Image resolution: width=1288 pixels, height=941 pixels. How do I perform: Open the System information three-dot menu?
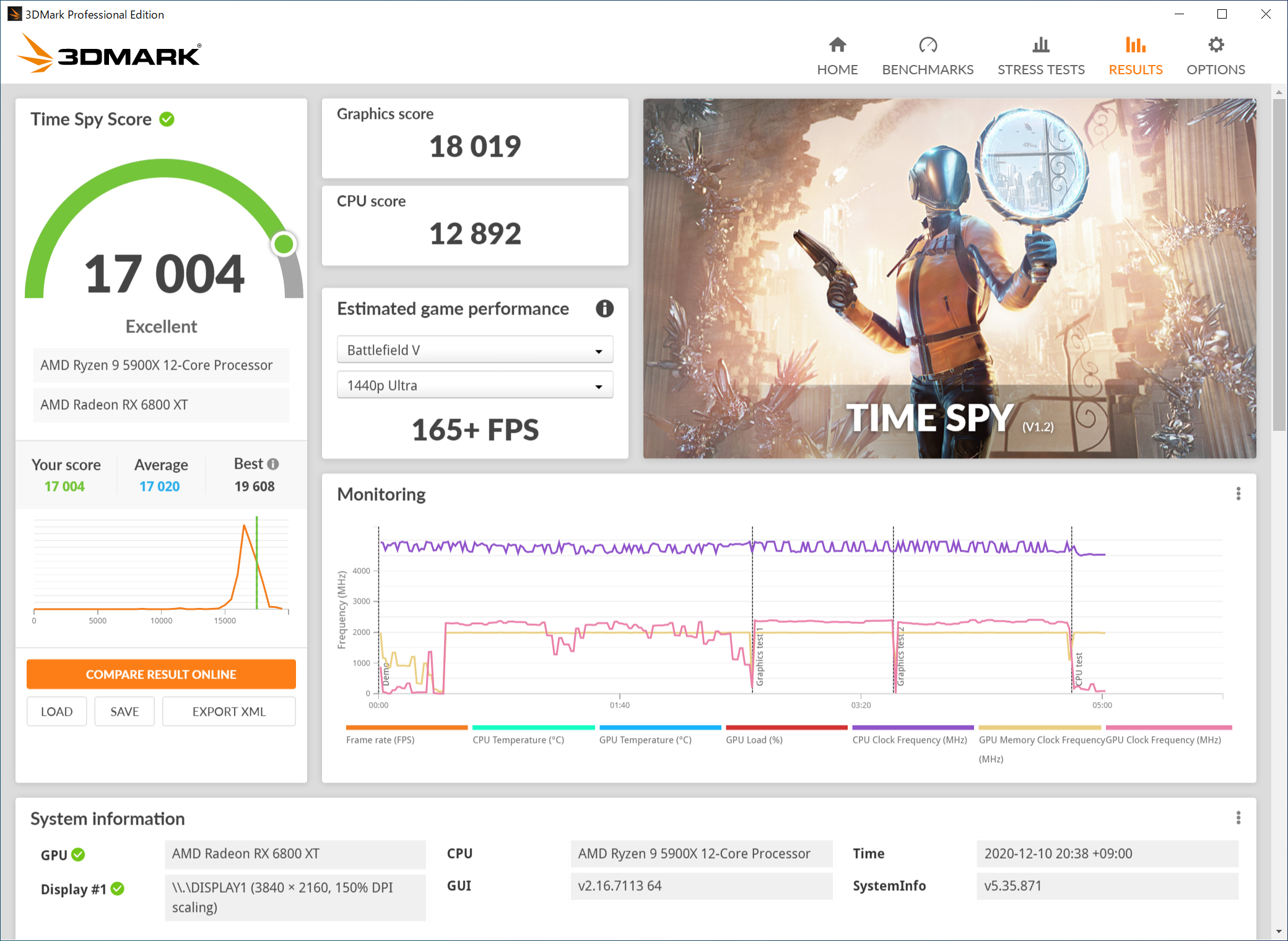pos(1238,818)
